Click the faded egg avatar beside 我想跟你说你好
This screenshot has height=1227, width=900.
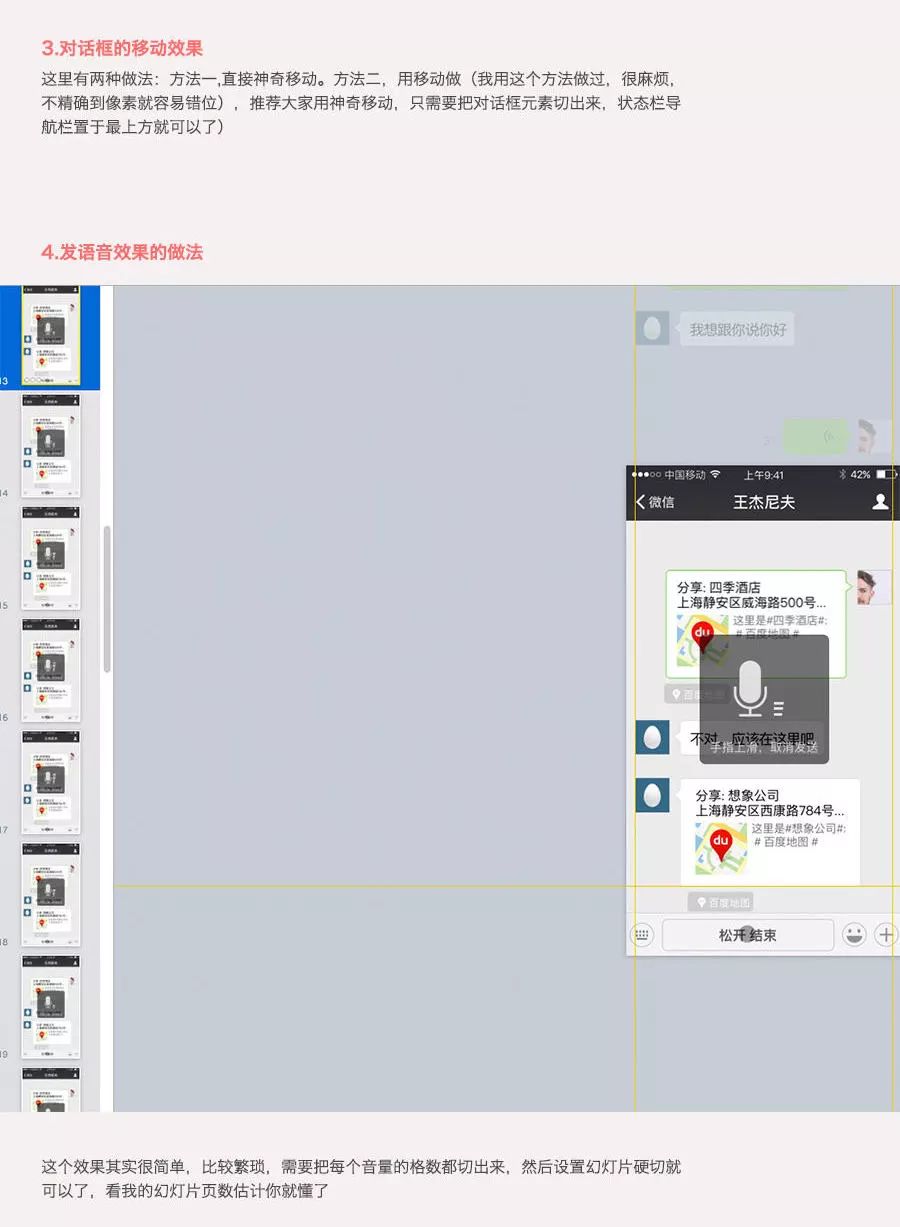pos(652,328)
